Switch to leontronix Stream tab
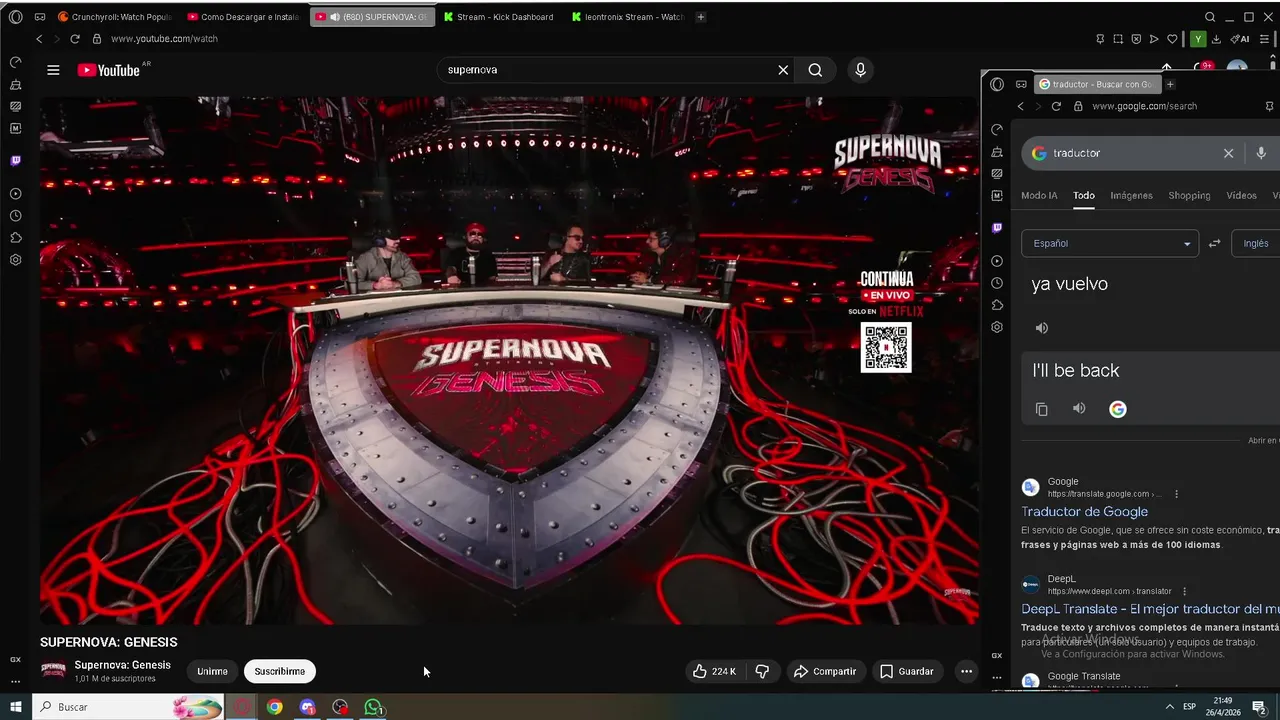 [x=628, y=17]
